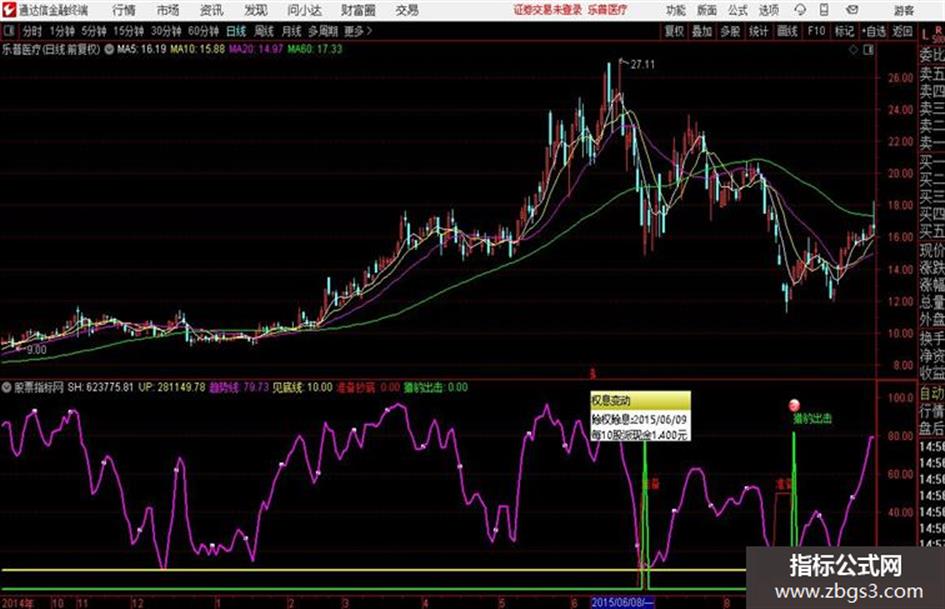Click the highlighted 2015/06/08 date marker
Viewport: 945px width, 609px height.
[x=622, y=602]
